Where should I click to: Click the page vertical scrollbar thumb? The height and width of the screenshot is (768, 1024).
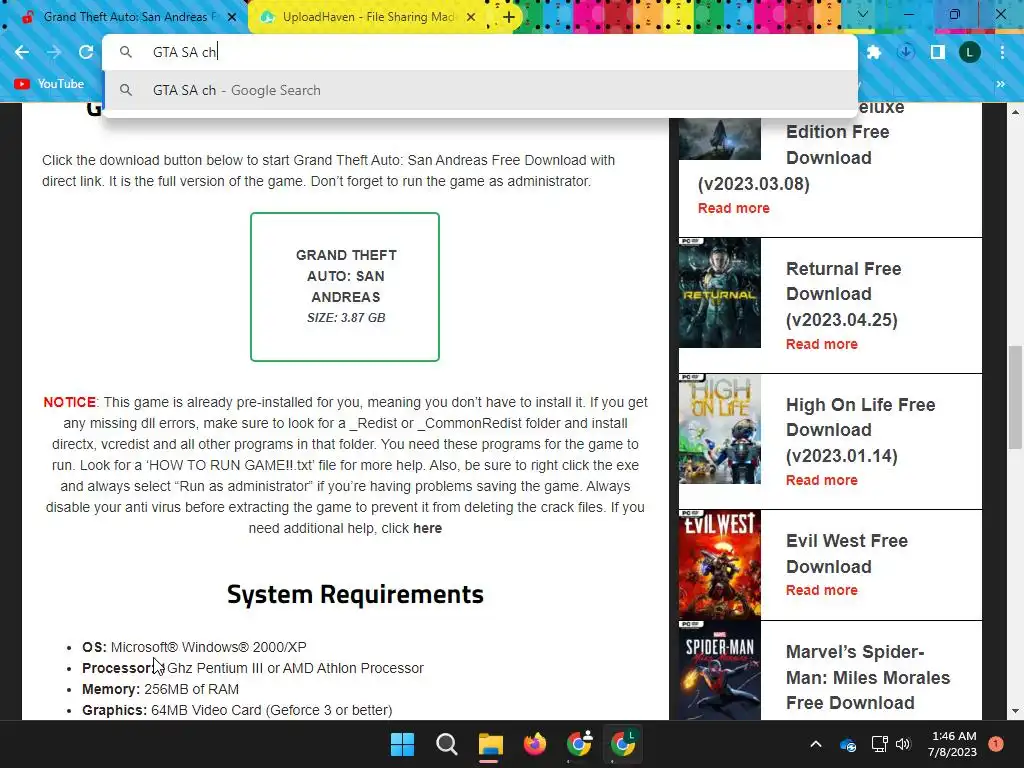click(x=1015, y=397)
